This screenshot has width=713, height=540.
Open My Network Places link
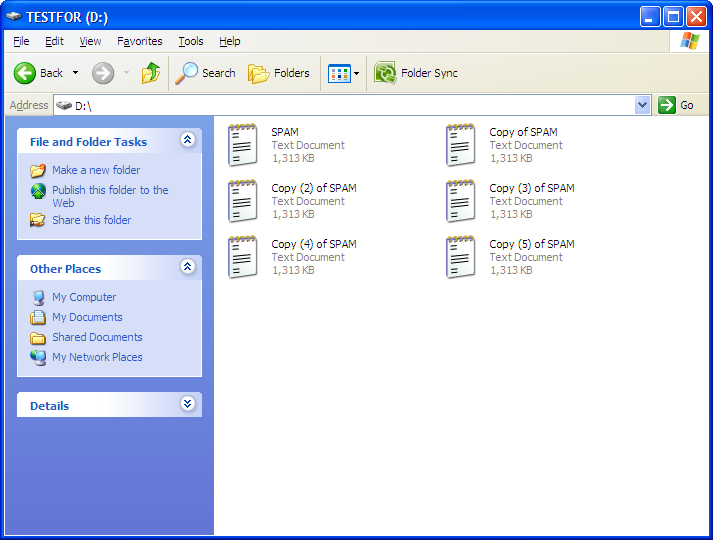point(97,357)
